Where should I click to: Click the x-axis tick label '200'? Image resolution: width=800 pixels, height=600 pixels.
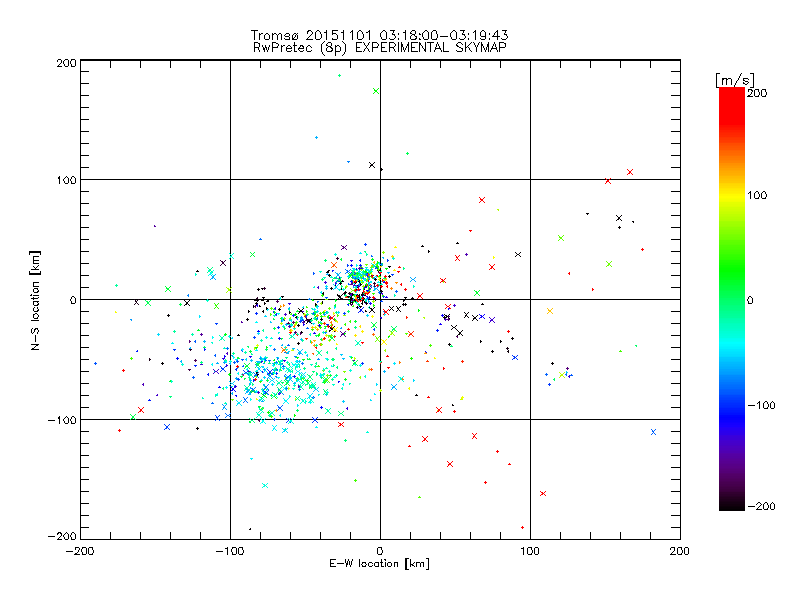[x=680, y=551]
